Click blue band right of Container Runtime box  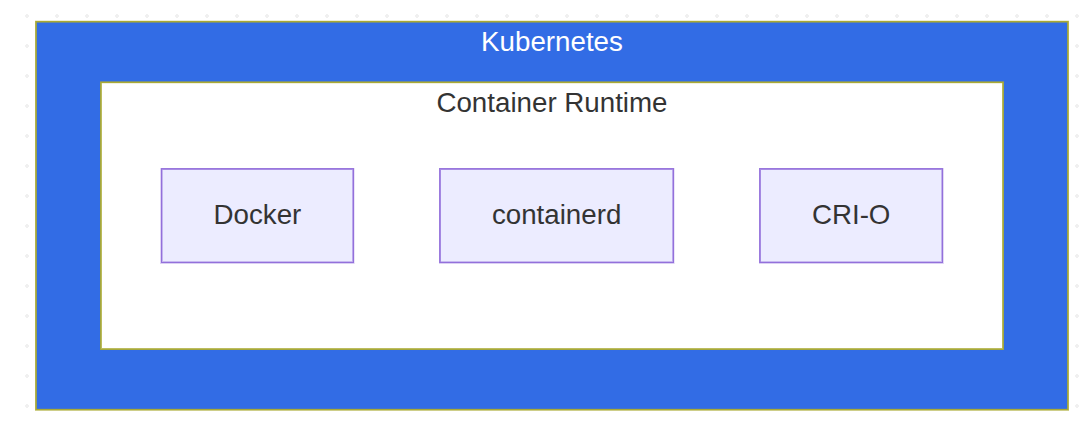pos(1035,215)
